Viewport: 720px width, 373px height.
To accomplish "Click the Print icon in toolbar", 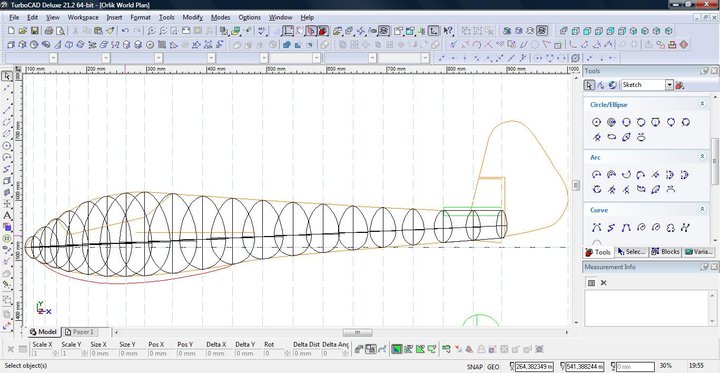I will click(49, 31).
